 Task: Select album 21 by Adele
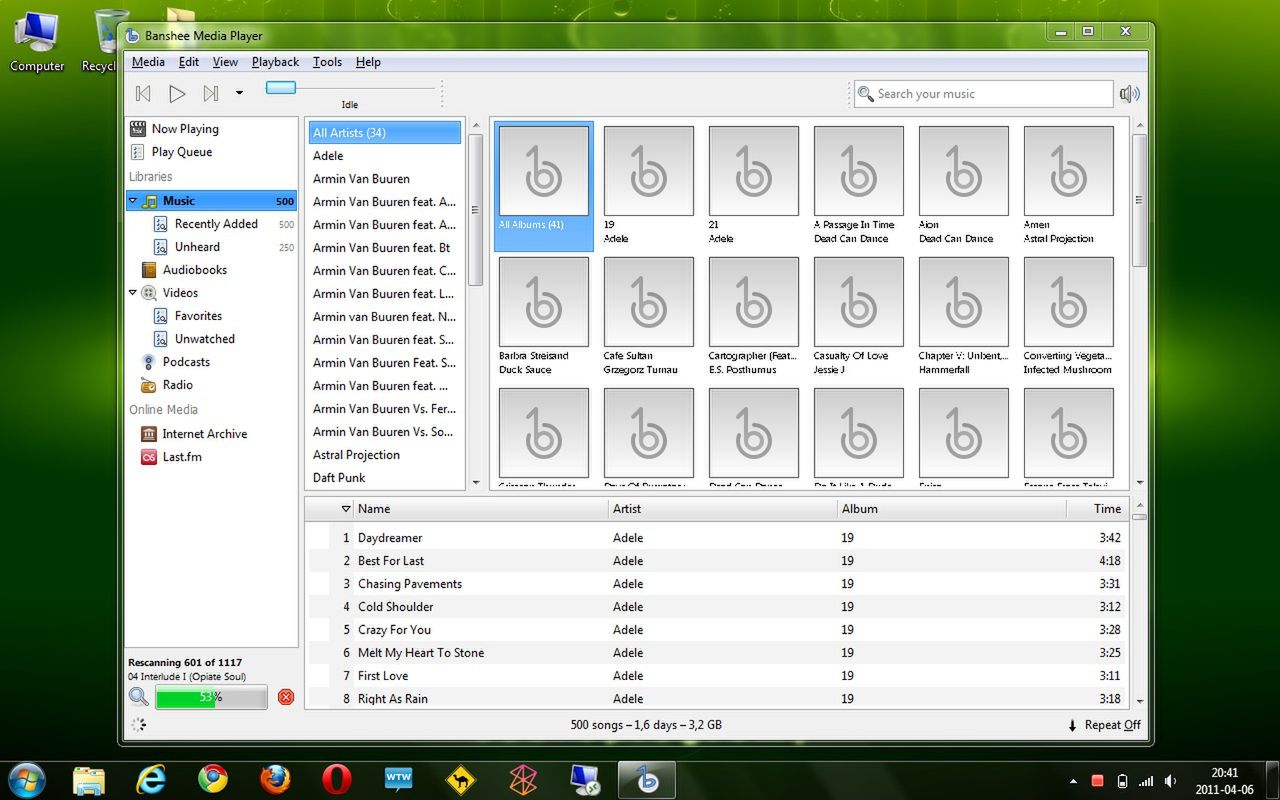pos(754,185)
